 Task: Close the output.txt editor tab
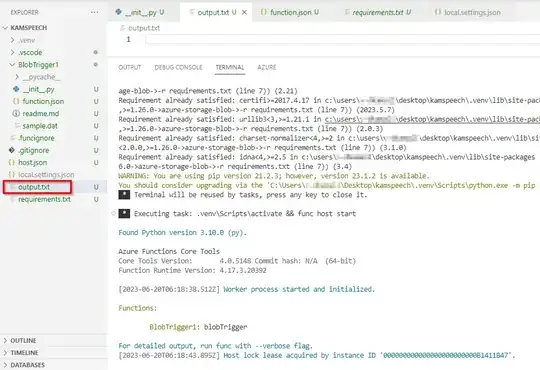(244, 12)
